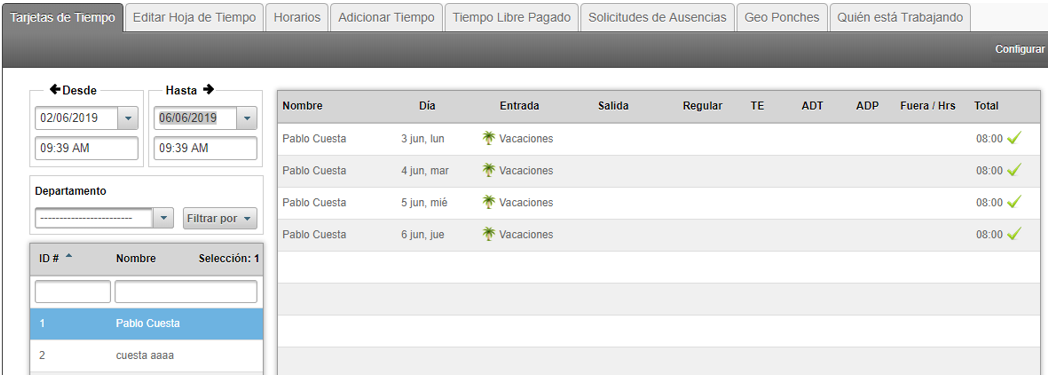Sort by the ID # column arrow
This screenshot has height=378, width=1048.
pyautogui.click(x=68, y=257)
